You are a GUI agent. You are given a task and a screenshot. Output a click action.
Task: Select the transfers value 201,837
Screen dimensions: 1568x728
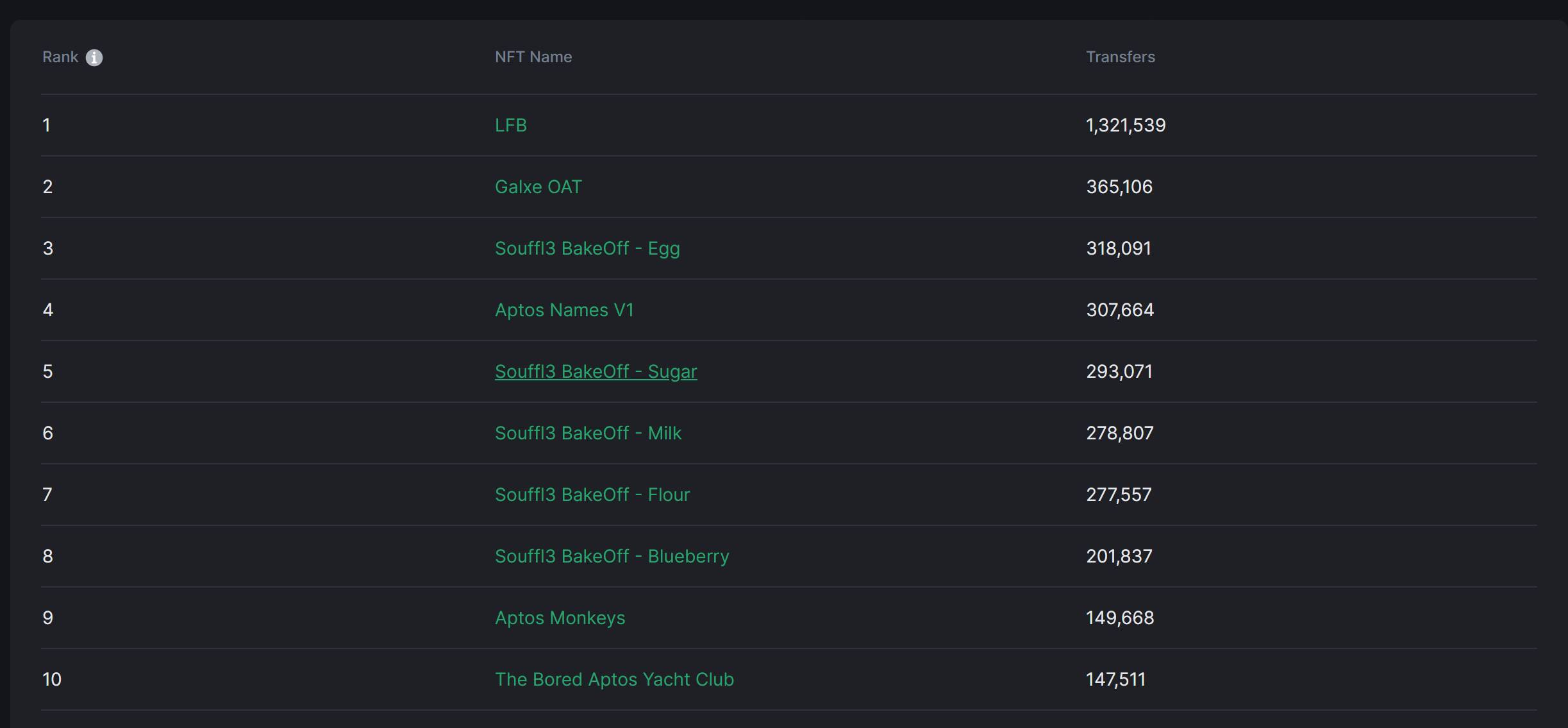point(1119,556)
